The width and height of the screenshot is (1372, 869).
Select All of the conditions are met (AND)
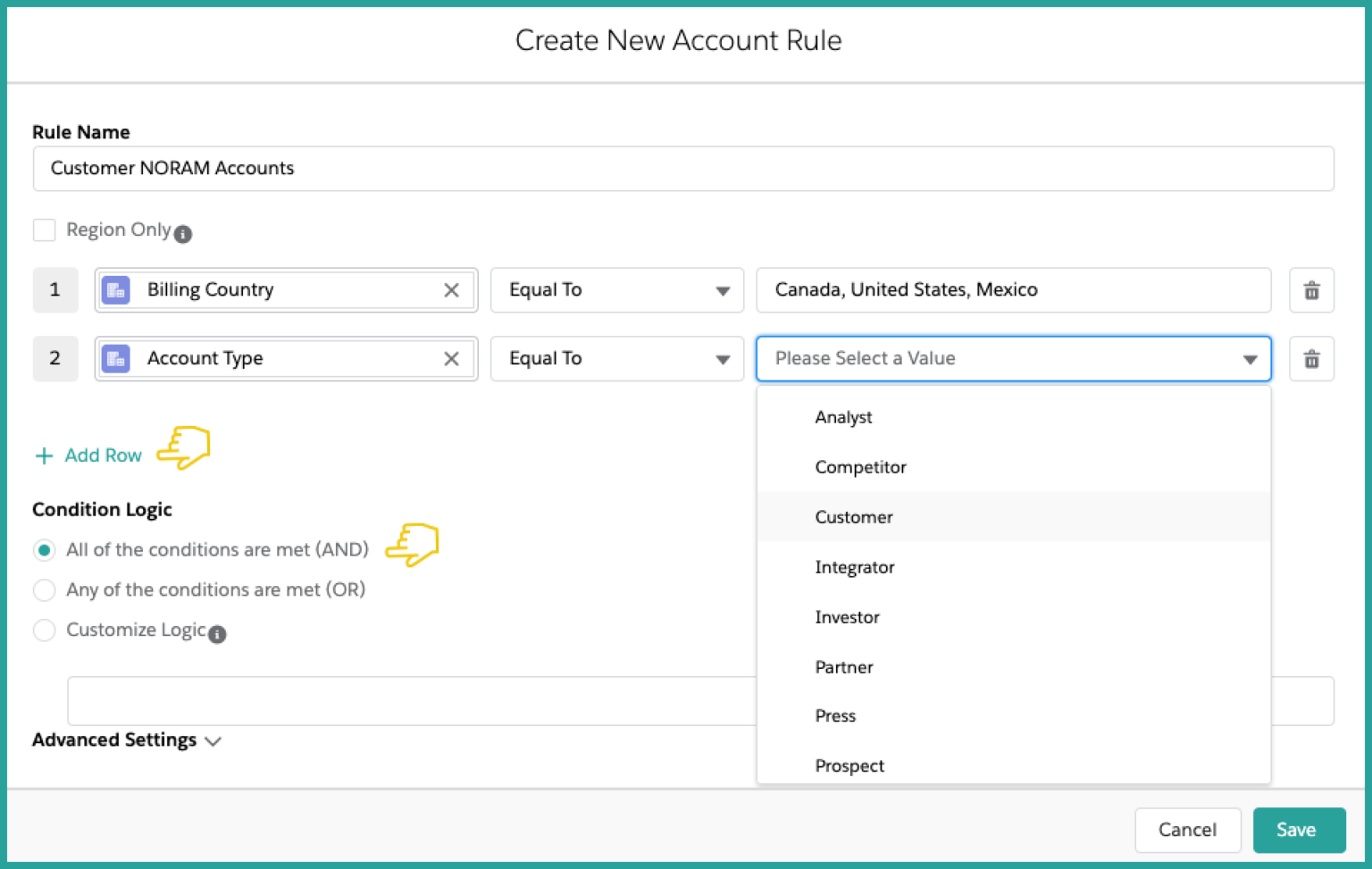(44, 550)
